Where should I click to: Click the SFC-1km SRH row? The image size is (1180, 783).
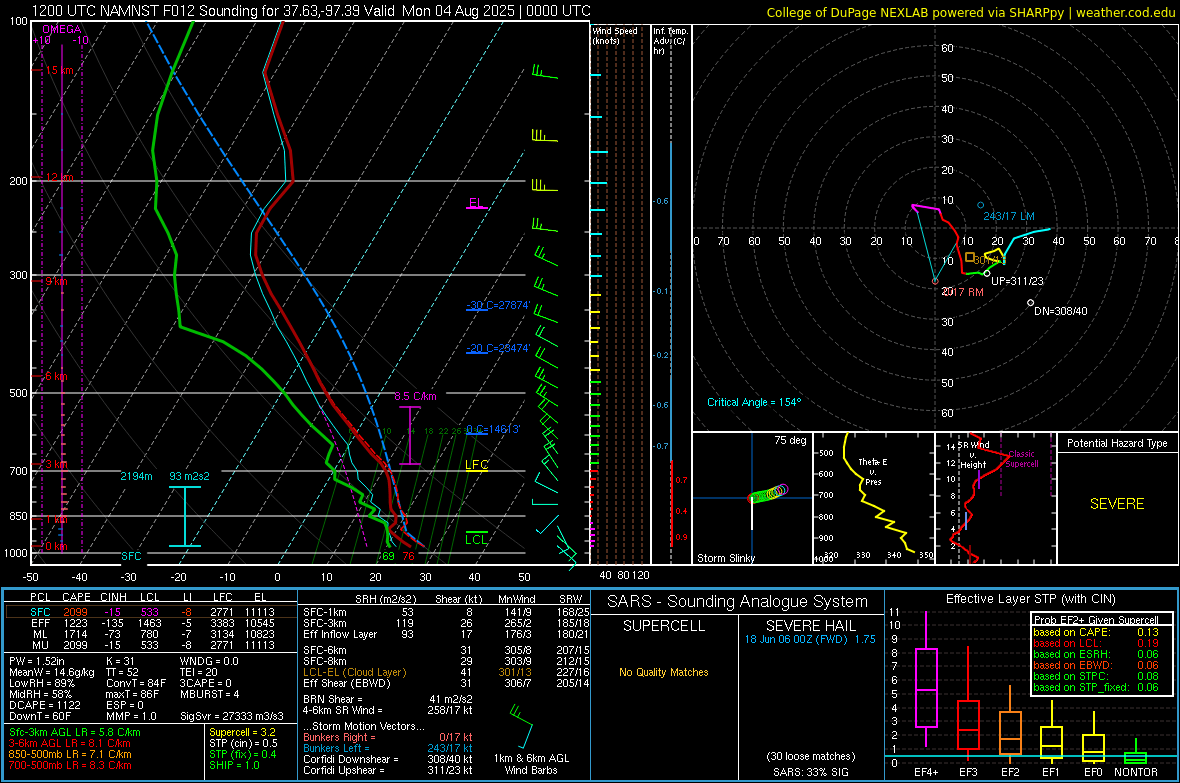tap(446, 612)
